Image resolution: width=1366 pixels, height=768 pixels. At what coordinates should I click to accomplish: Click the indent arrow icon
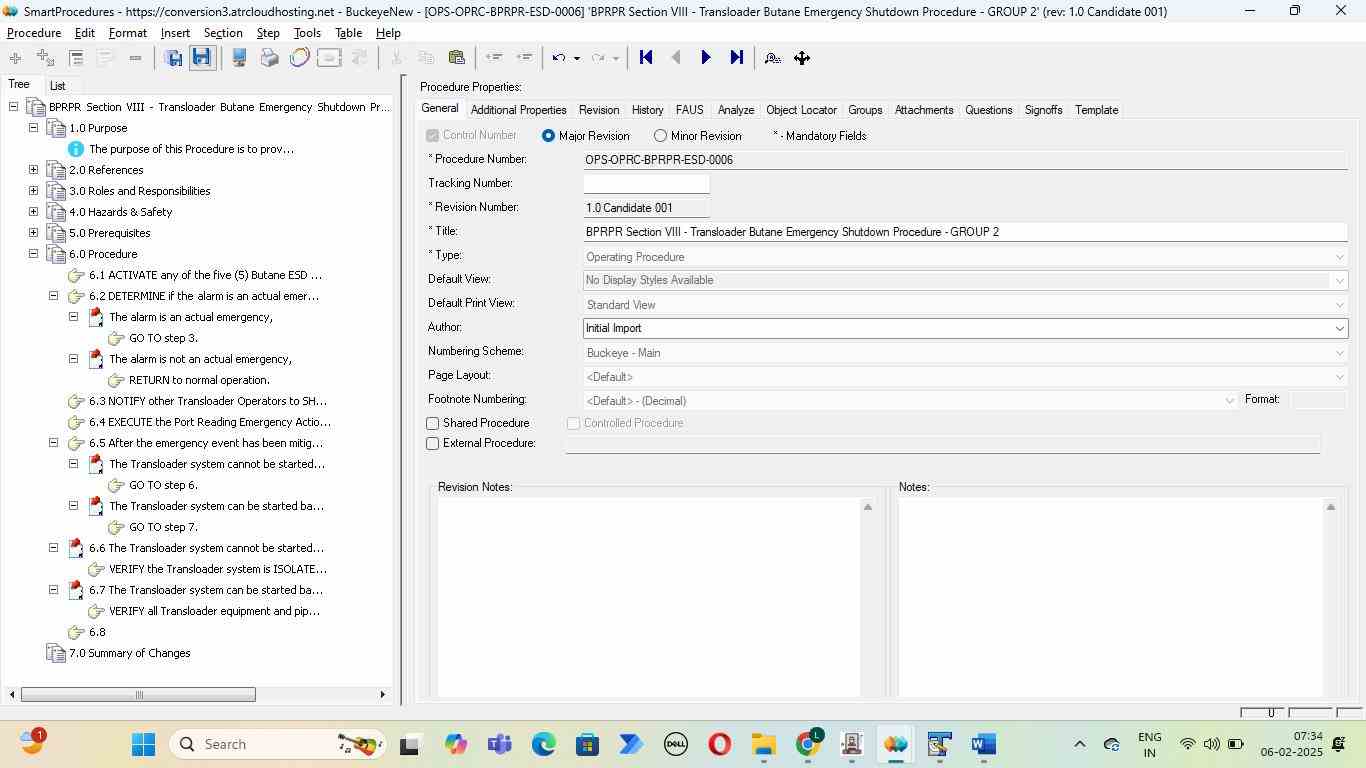coord(524,58)
